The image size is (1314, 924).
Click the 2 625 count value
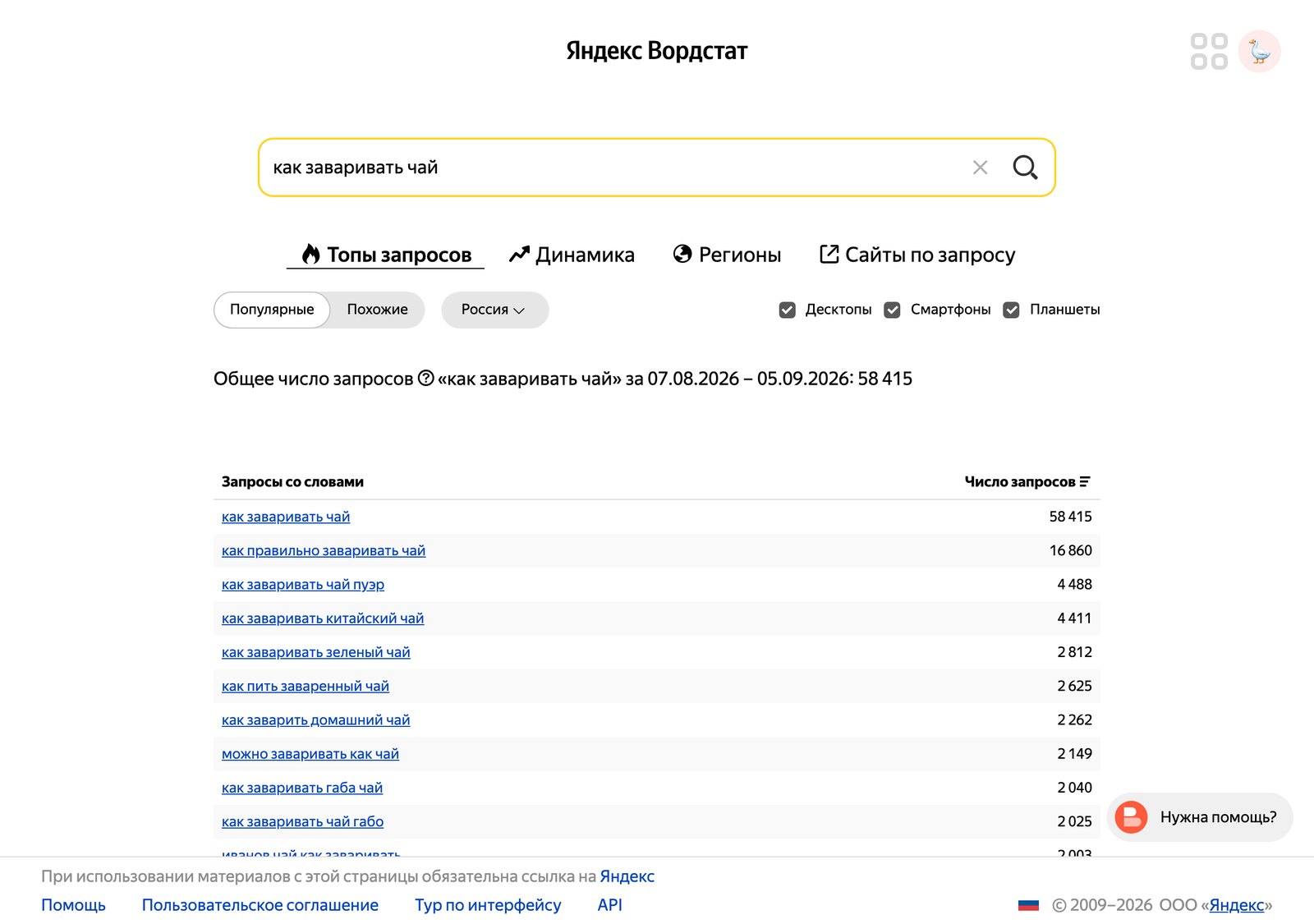point(1075,686)
